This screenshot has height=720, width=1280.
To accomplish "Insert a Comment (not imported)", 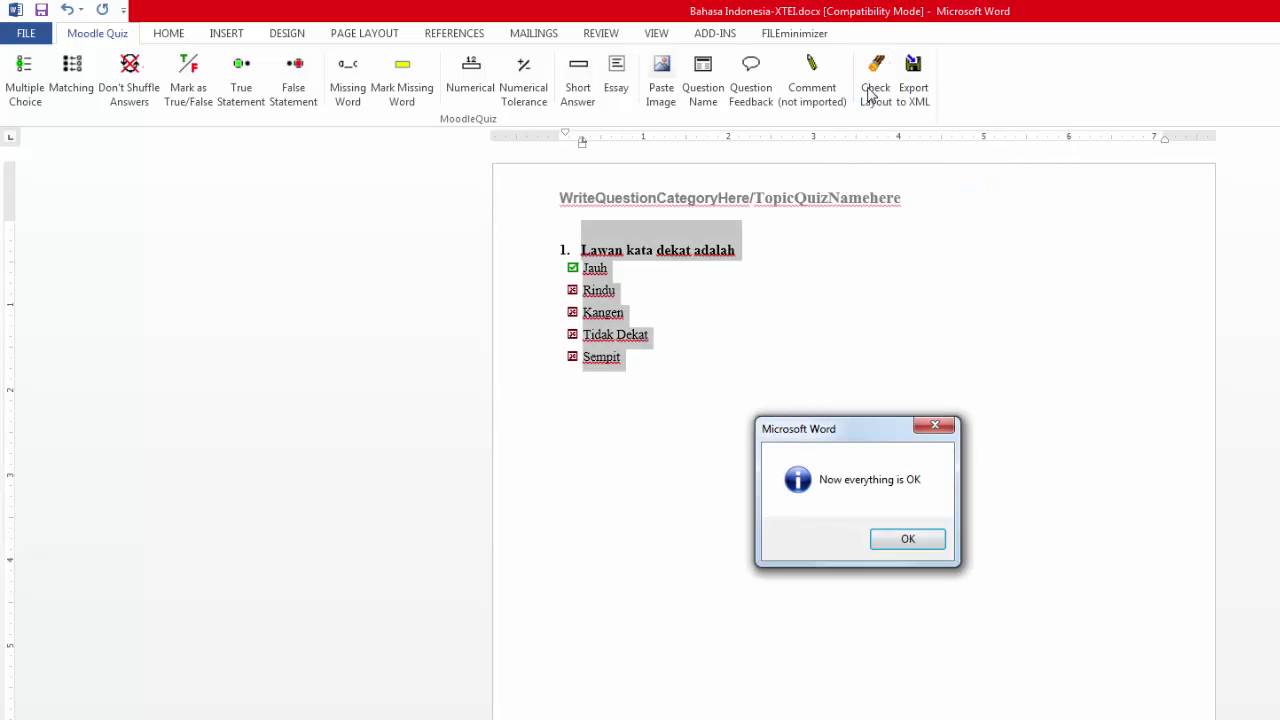I will (x=812, y=80).
